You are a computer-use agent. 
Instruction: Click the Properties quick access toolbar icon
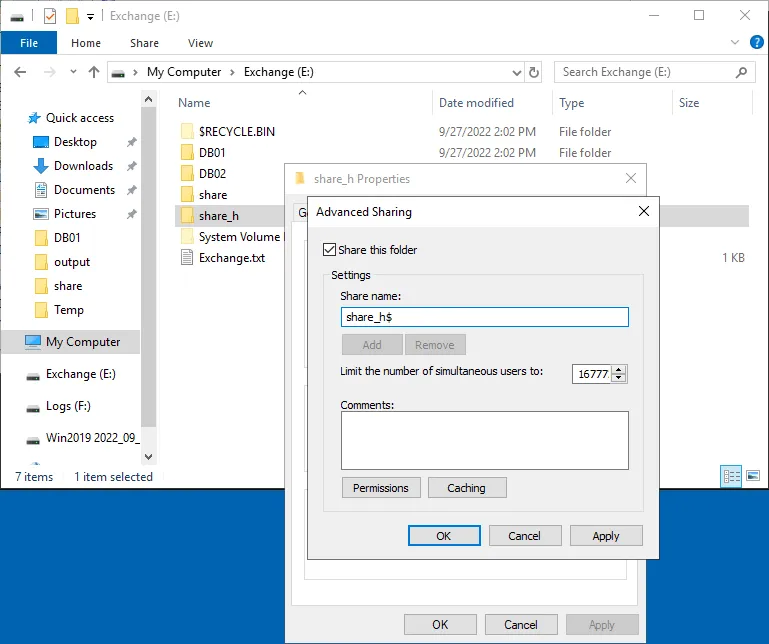(x=49, y=16)
